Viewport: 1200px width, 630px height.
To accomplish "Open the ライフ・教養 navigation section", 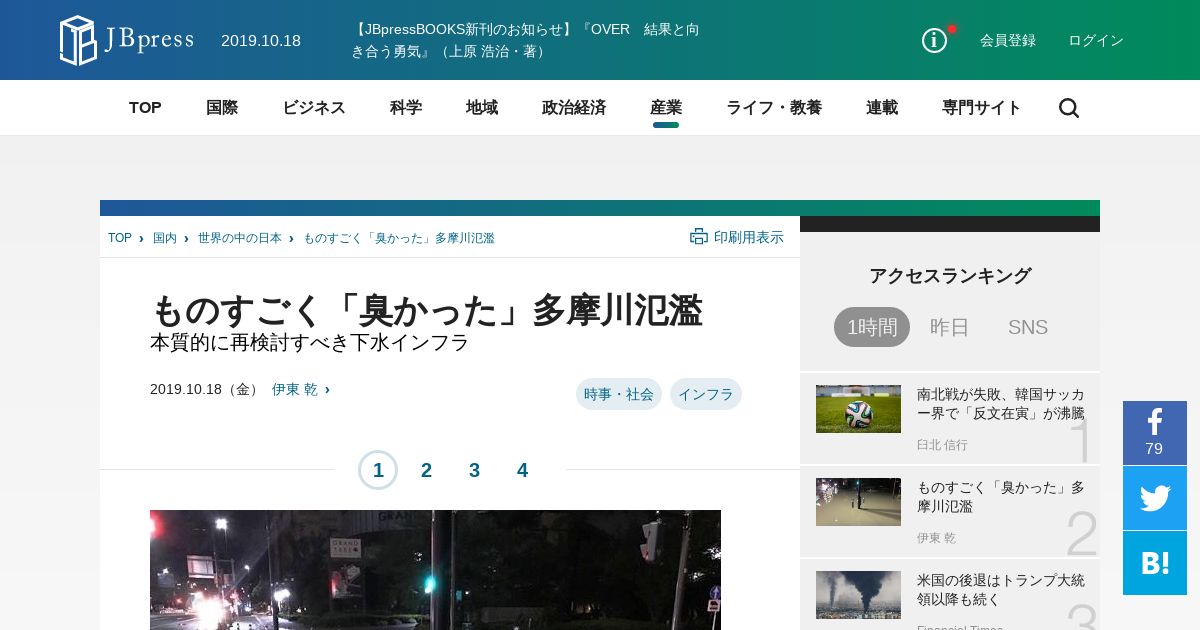I will click(x=774, y=108).
